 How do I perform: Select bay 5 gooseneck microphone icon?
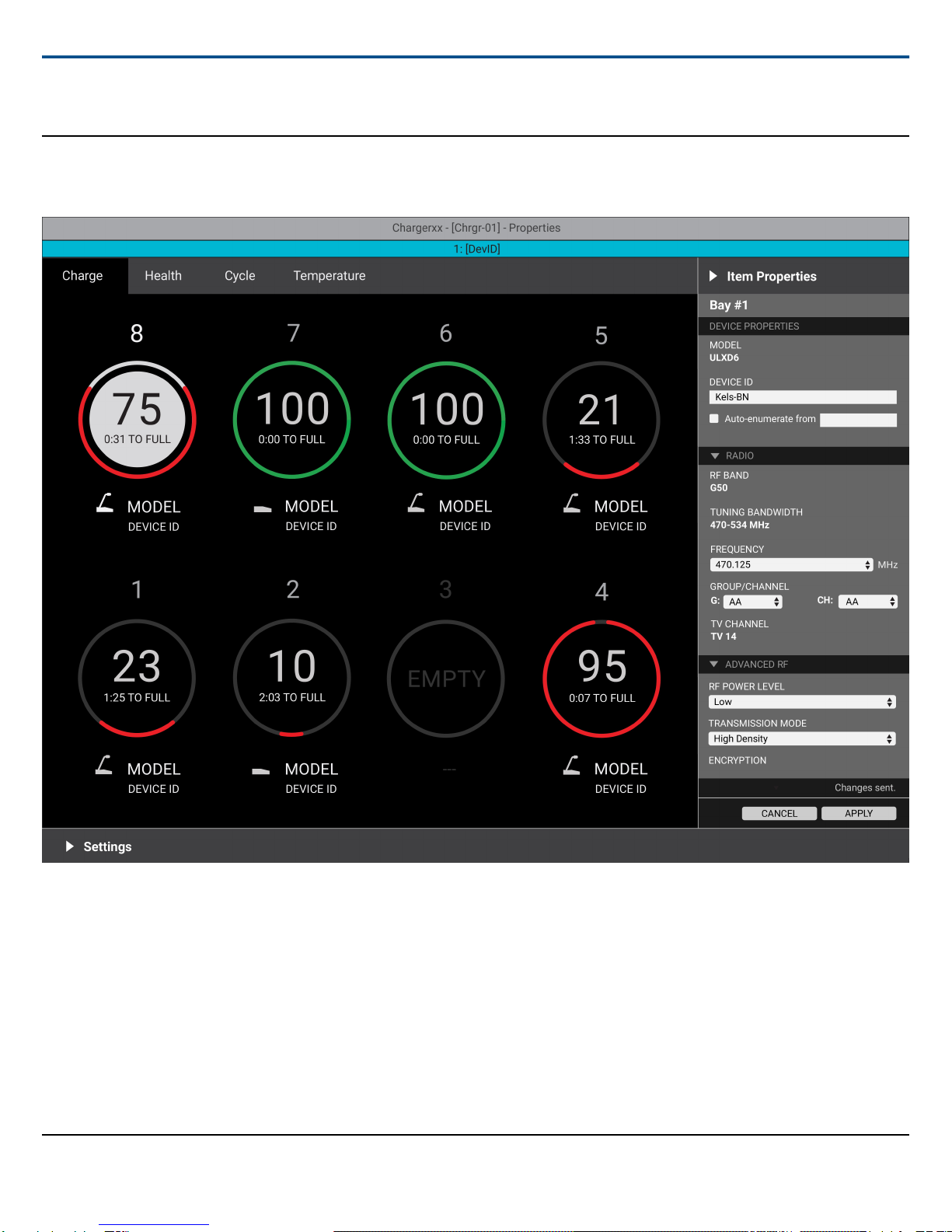coord(572,503)
